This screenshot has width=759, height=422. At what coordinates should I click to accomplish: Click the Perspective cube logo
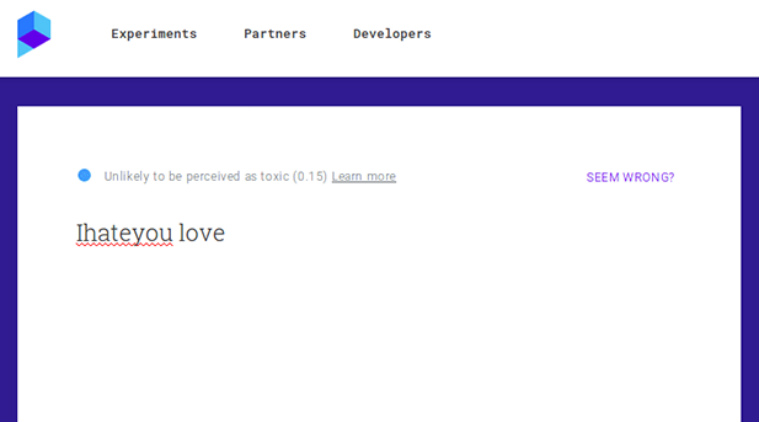(x=33, y=33)
